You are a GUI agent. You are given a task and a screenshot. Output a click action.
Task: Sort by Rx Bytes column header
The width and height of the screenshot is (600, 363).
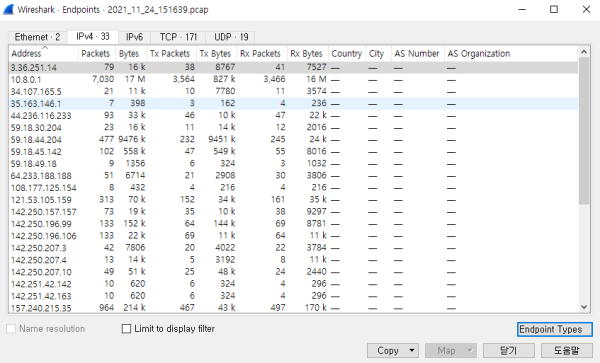coord(308,54)
